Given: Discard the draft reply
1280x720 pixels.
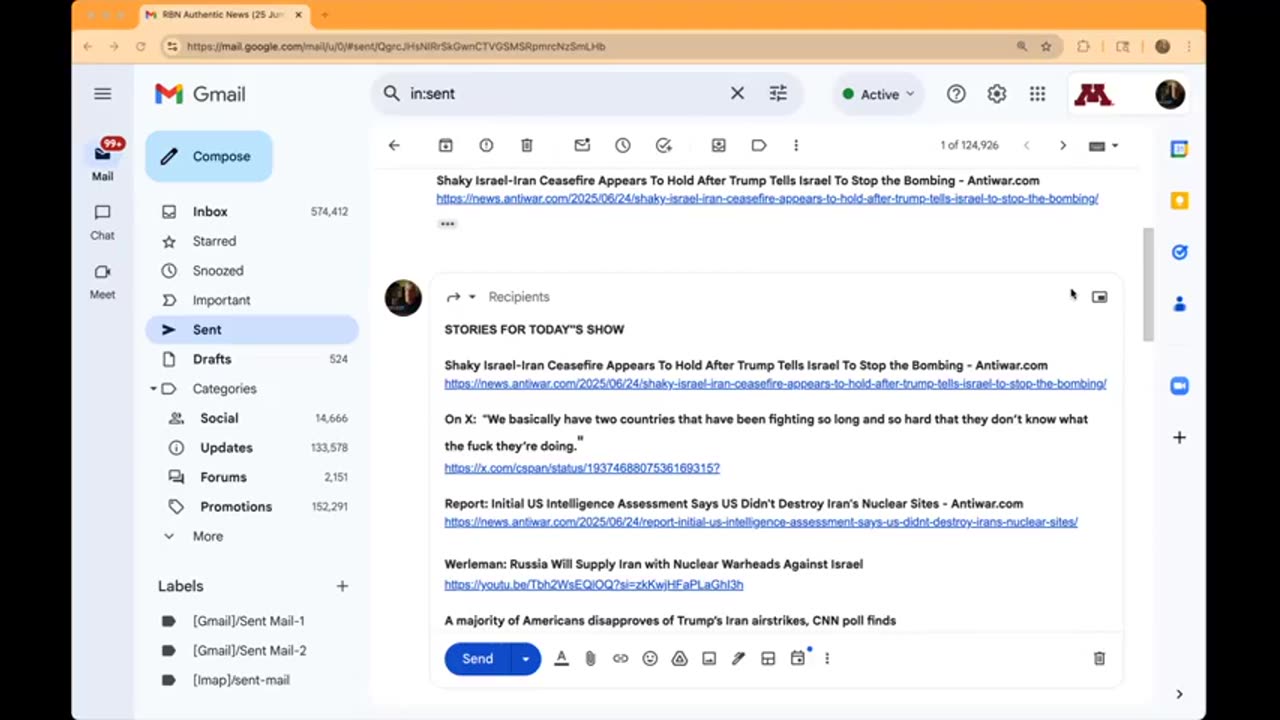Looking at the screenshot, I should pyautogui.click(x=1099, y=658).
